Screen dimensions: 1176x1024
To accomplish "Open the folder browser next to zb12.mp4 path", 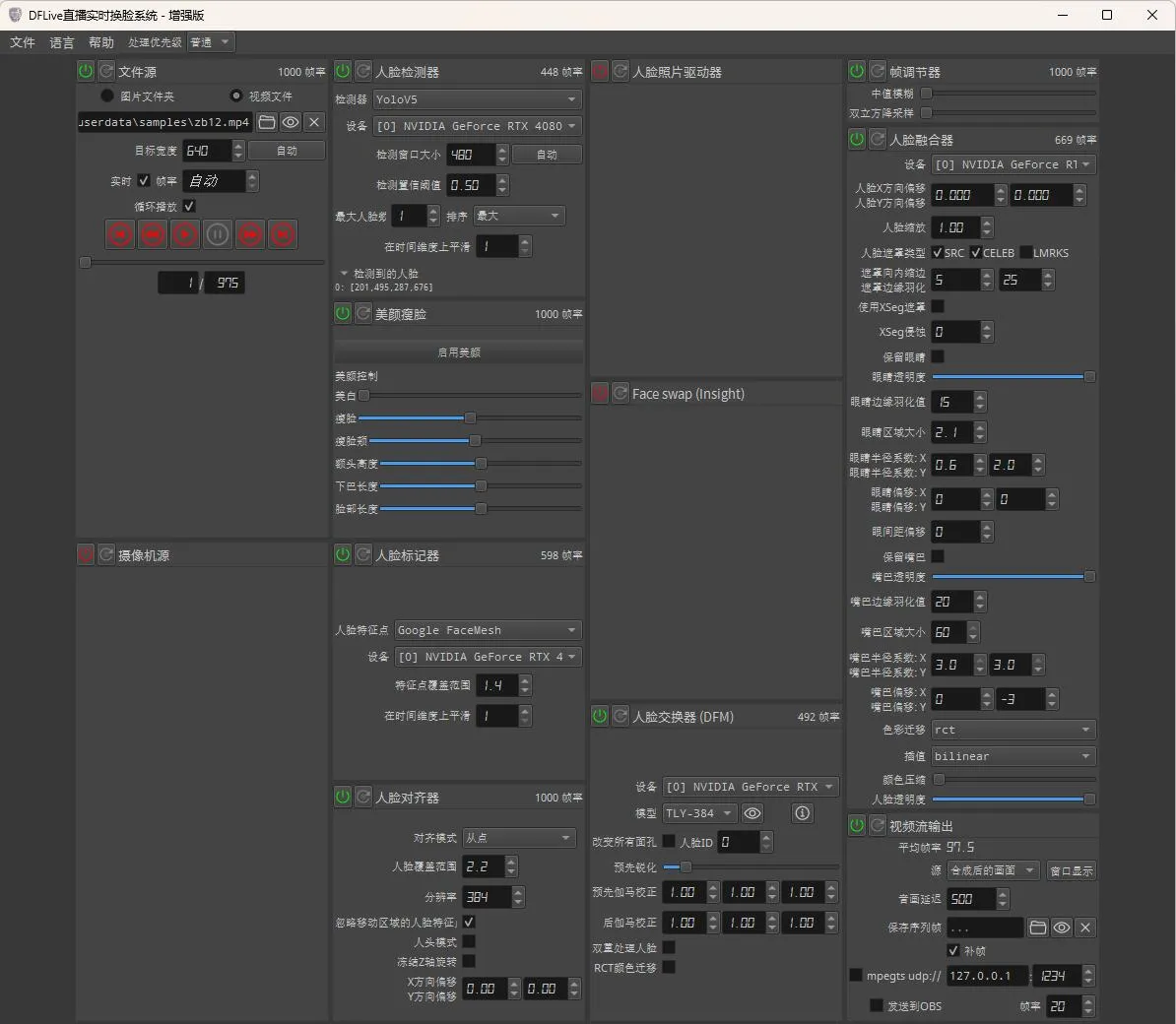I will [x=267, y=122].
